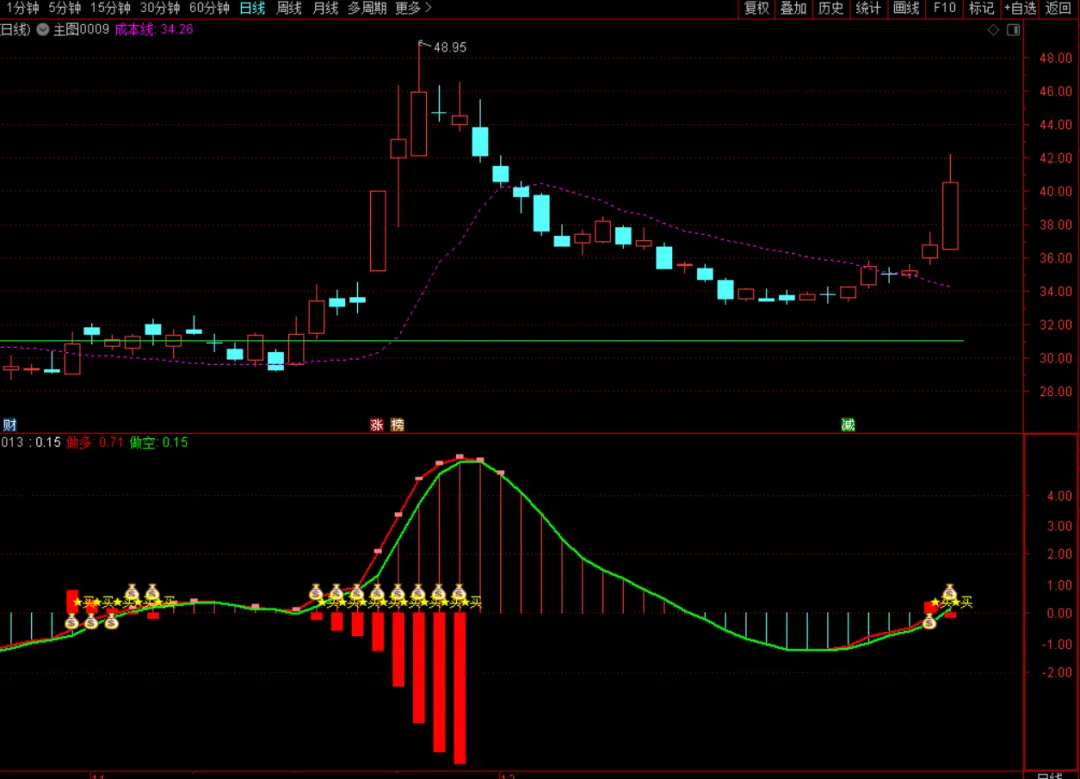
Task: Select the 周线 weekly chart tab
Action: coord(289,8)
